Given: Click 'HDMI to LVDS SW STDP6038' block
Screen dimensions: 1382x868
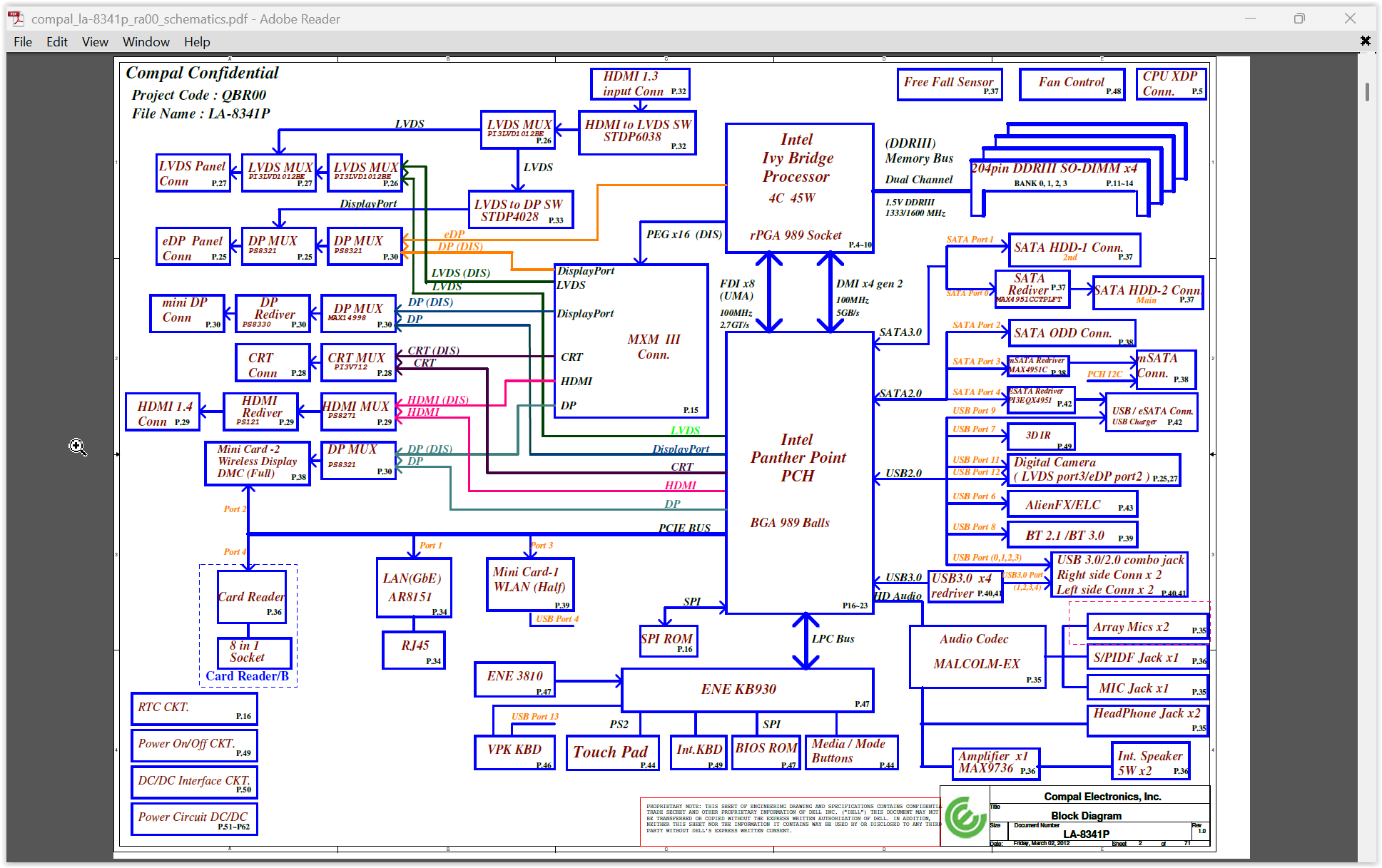Looking at the screenshot, I should (x=637, y=133).
